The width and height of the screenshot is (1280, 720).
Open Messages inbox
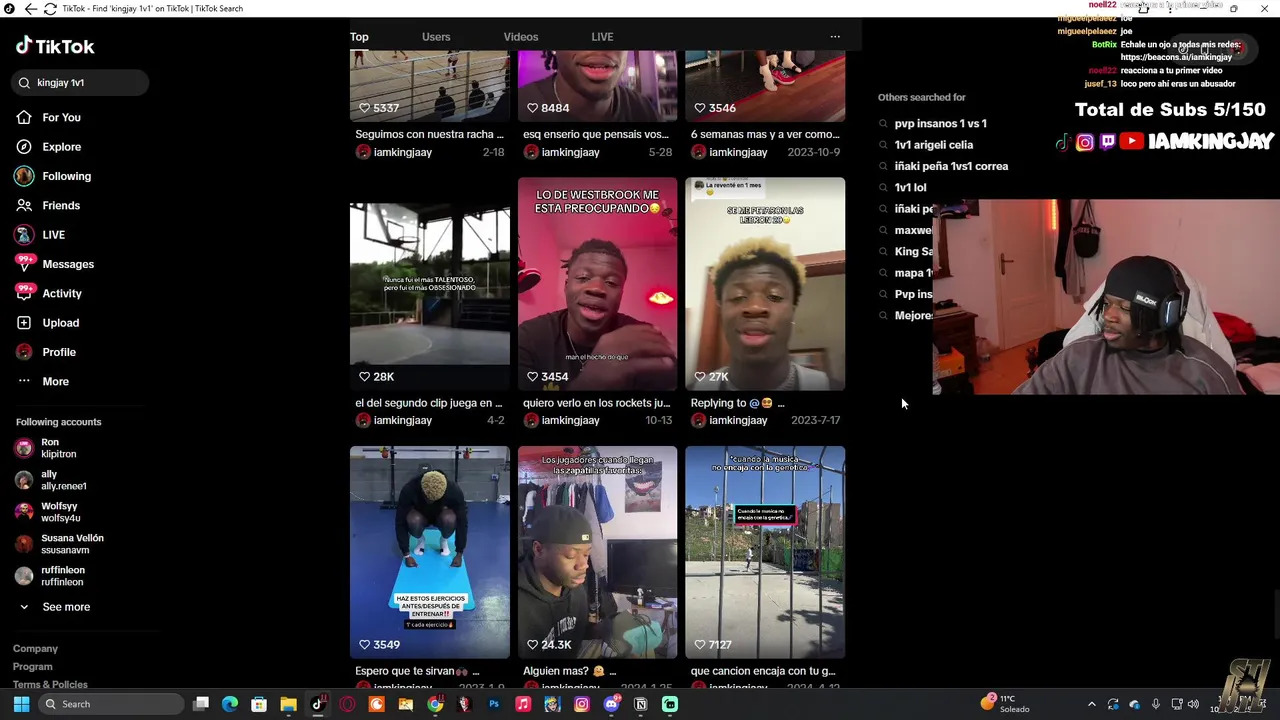point(55,264)
